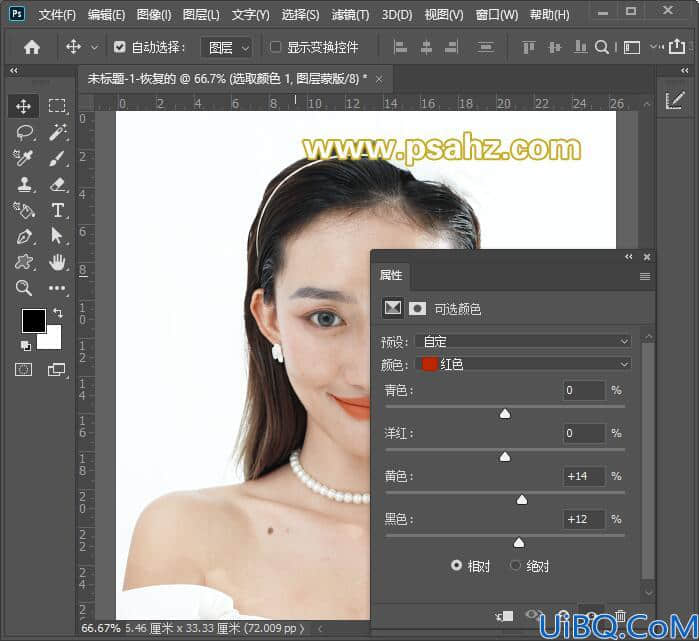Open the 颜色 dropdown showing 红色

[x=523, y=364]
